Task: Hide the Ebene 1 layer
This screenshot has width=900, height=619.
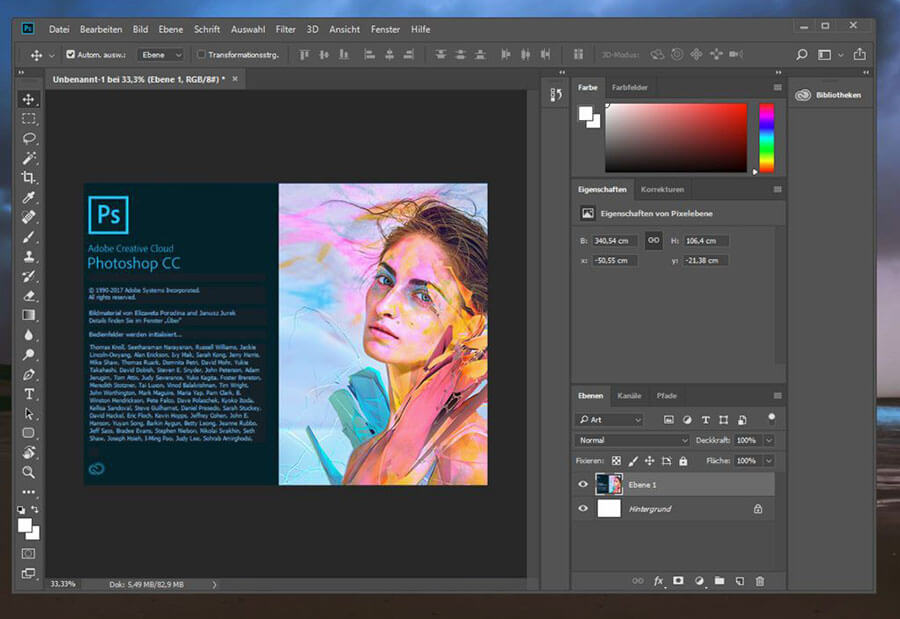Action: (x=583, y=484)
